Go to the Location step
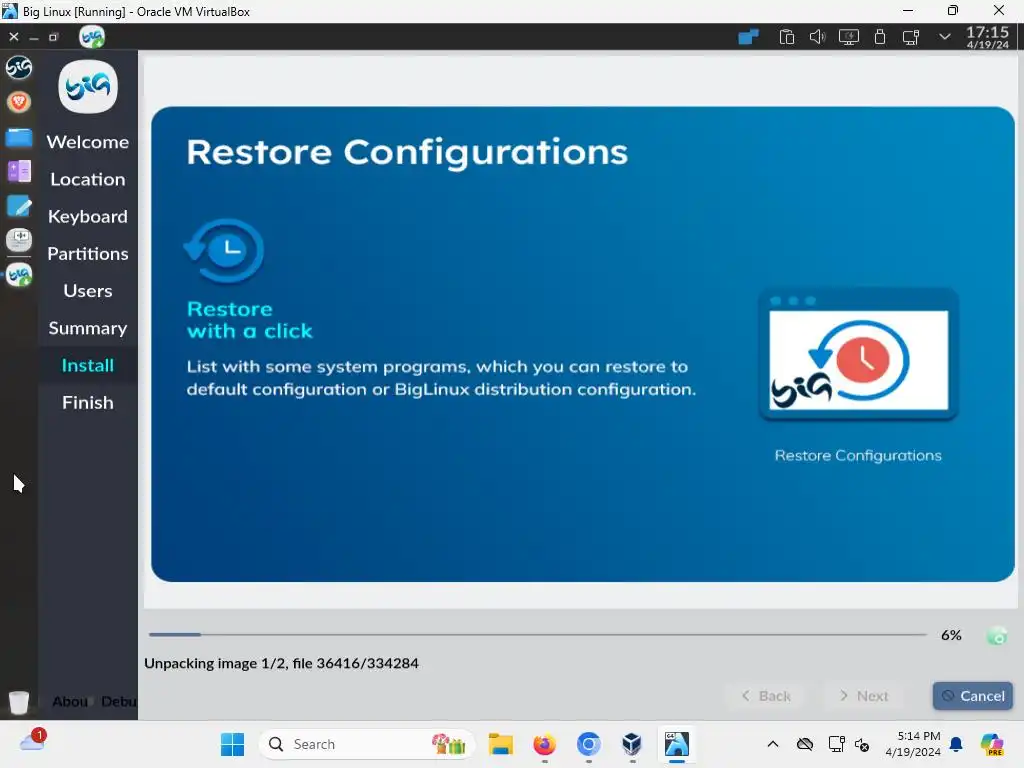Image resolution: width=1024 pixels, height=768 pixels. 88,179
